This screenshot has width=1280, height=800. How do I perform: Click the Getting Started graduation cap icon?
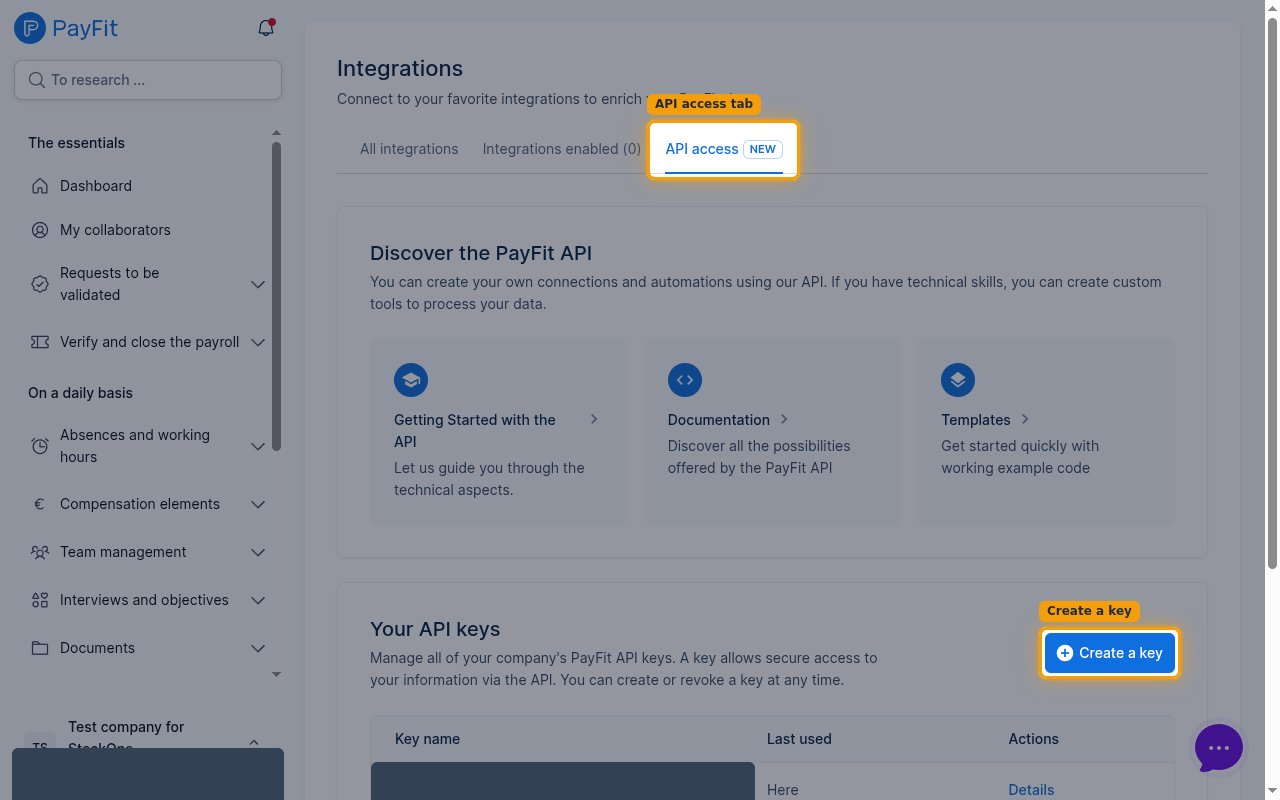tap(411, 380)
